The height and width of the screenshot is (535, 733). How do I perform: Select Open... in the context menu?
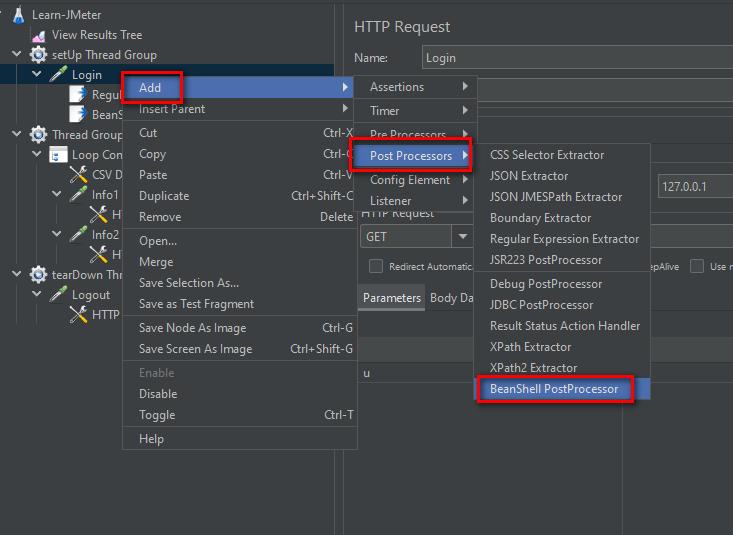point(240,241)
